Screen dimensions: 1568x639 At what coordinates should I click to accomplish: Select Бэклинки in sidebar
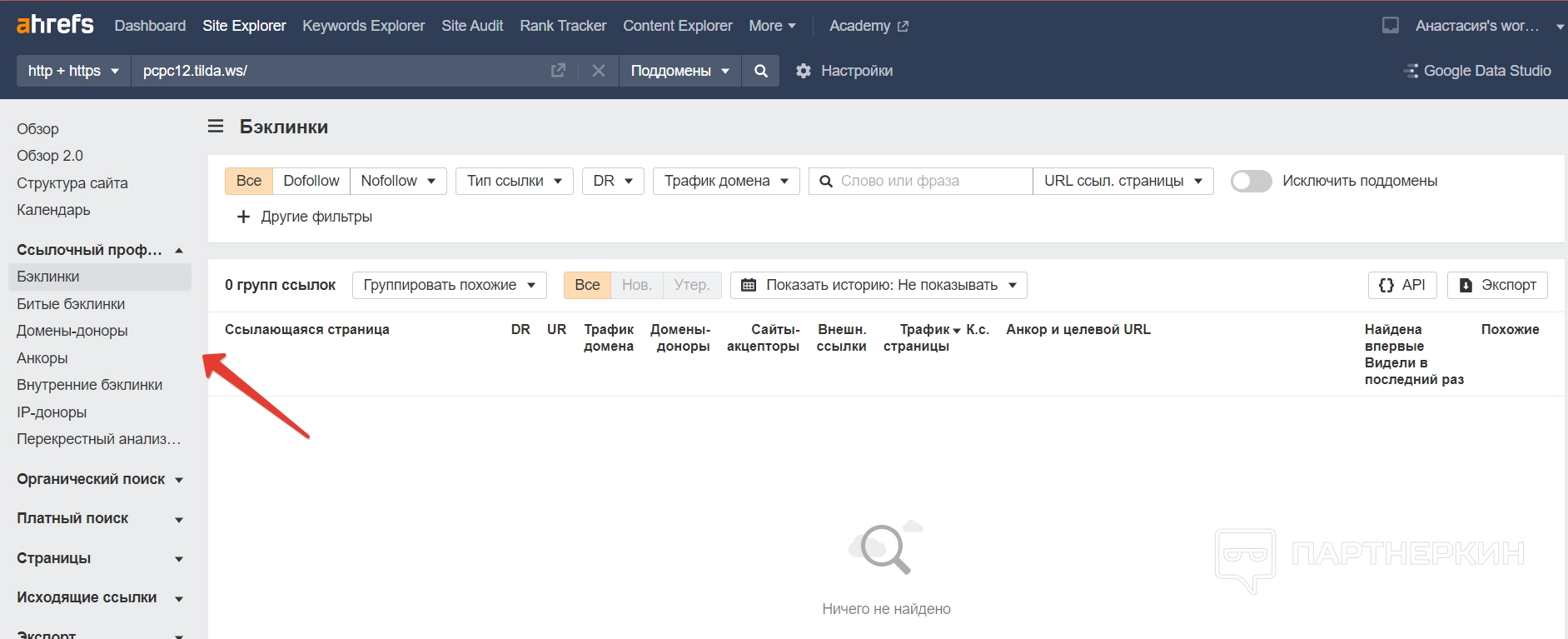[x=100, y=277]
